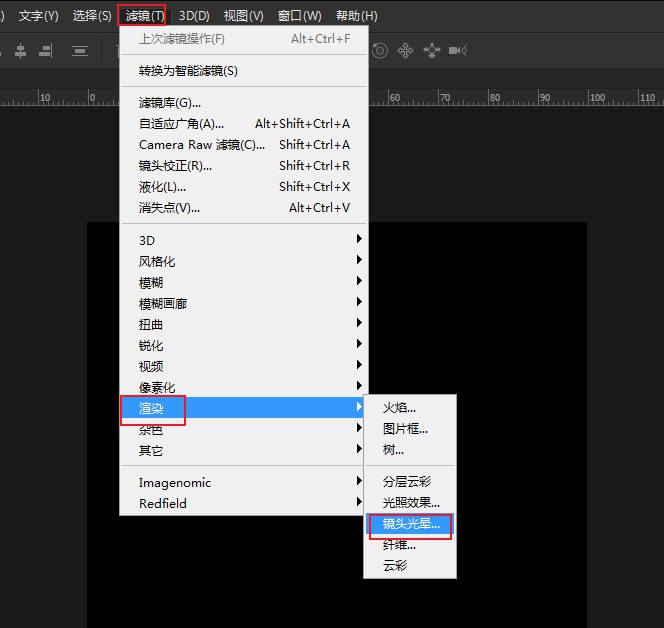This screenshot has width=664, height=628.
Task: Select 自适应广角(A)... filter
Action: pos(244,124)
